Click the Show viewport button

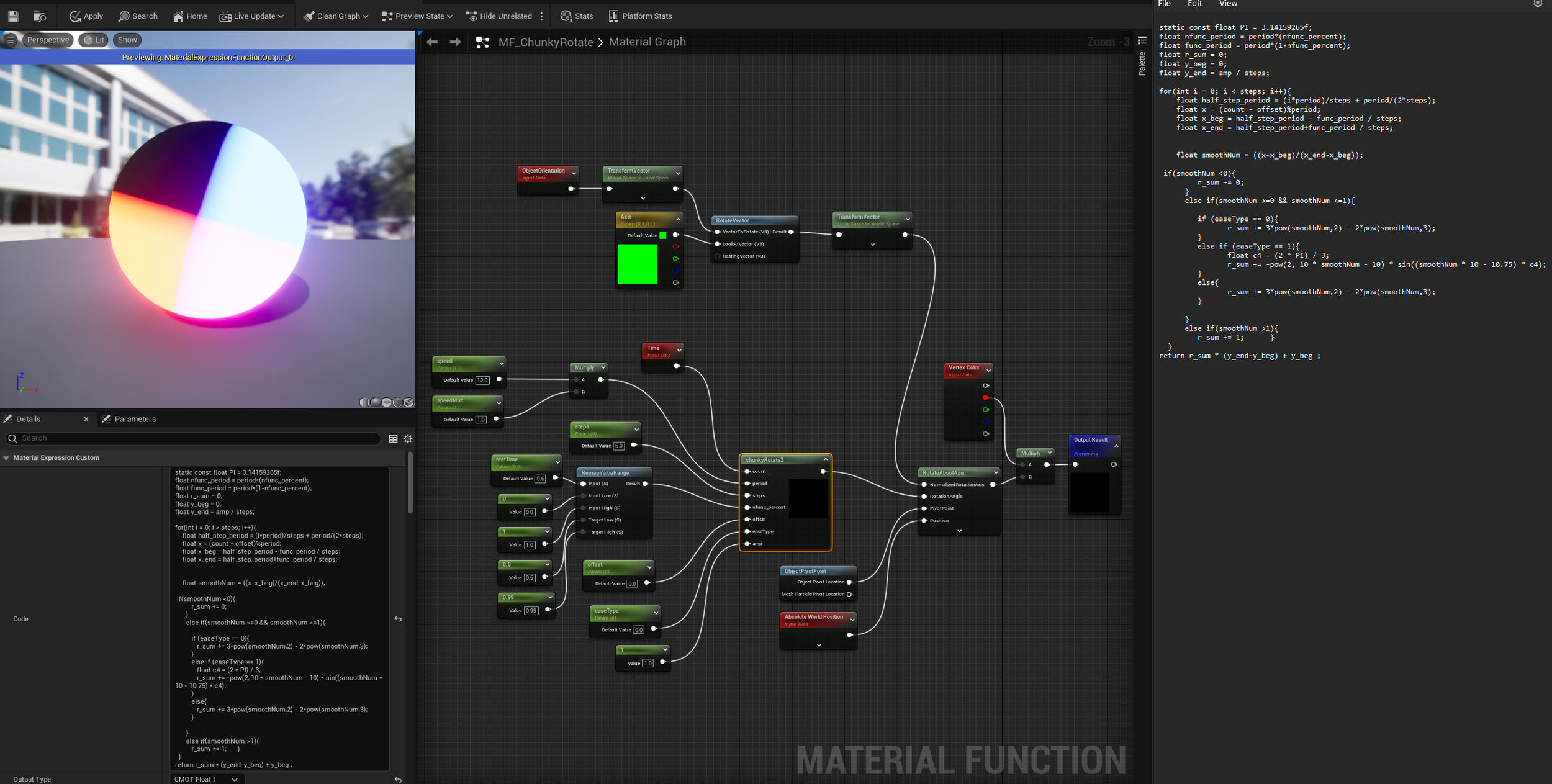[127, 39]
